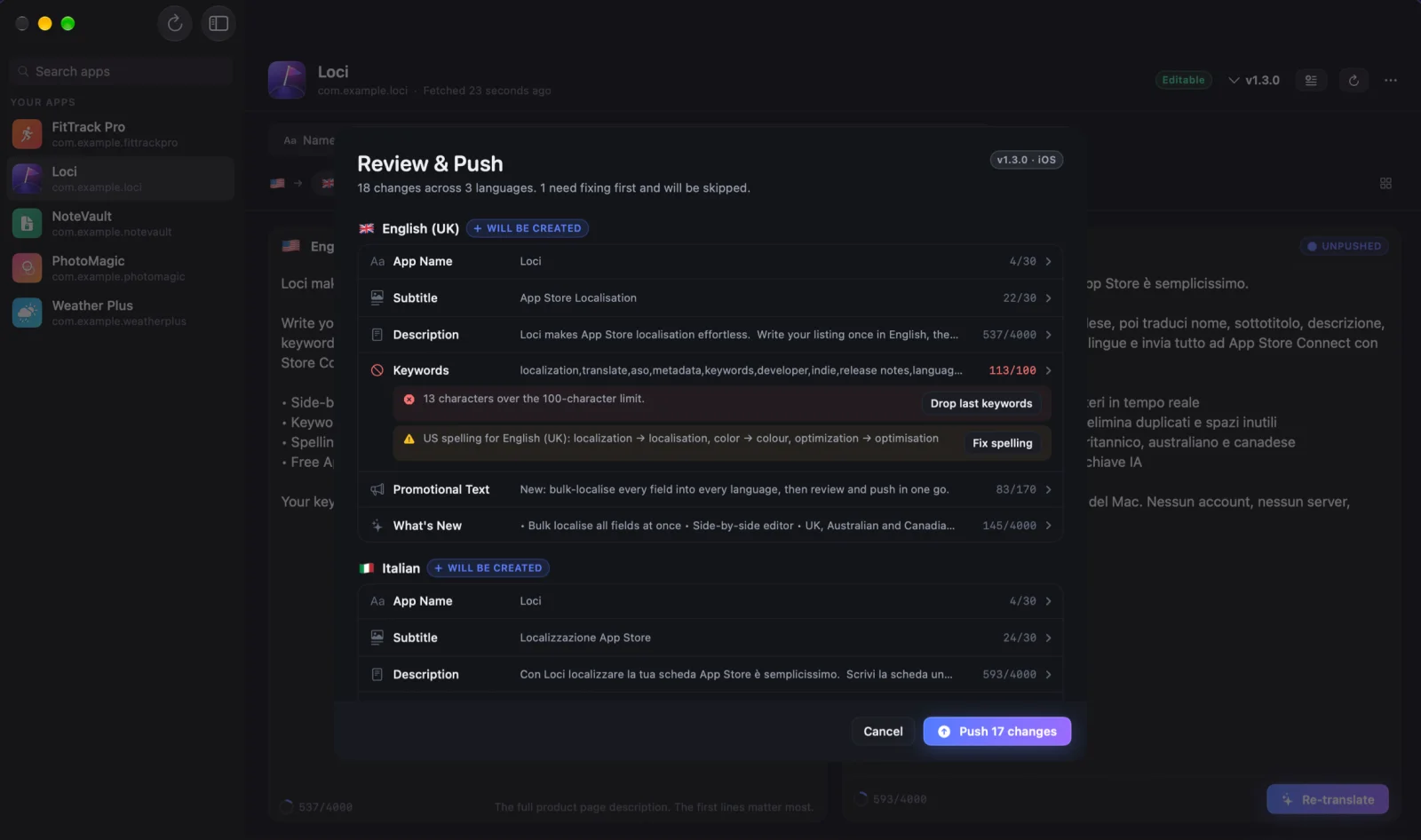Open the list settings icon in header
1421x840 pixels.
[1311, 80]
